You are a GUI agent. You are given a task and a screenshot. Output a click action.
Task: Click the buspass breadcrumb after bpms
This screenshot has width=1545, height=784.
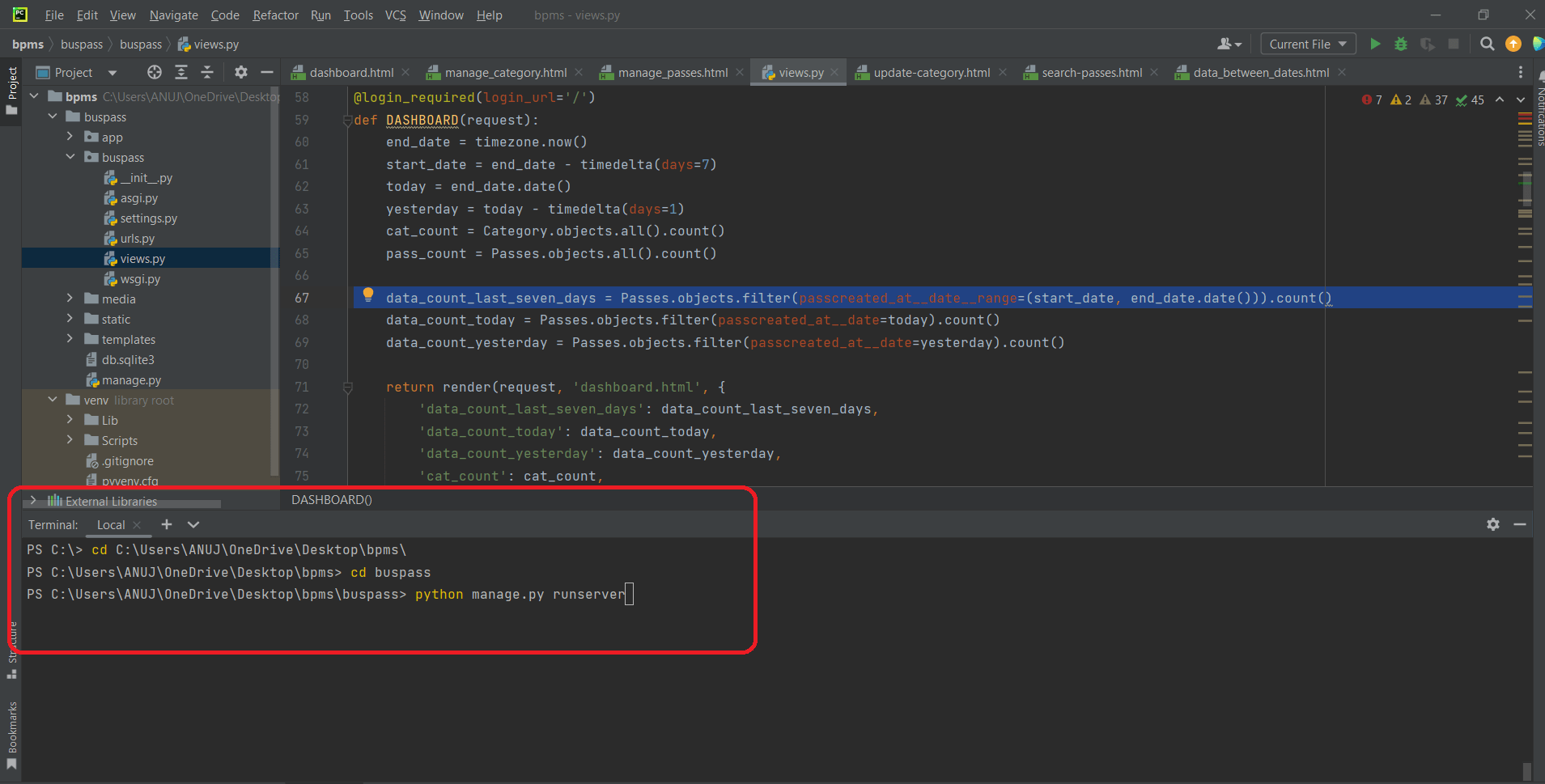pos(82,44)
